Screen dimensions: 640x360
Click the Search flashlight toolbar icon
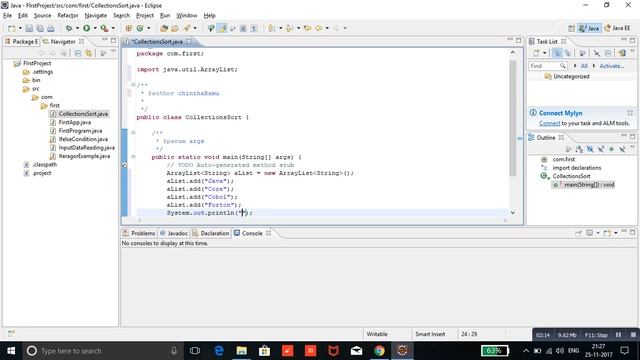coord(187,28)
